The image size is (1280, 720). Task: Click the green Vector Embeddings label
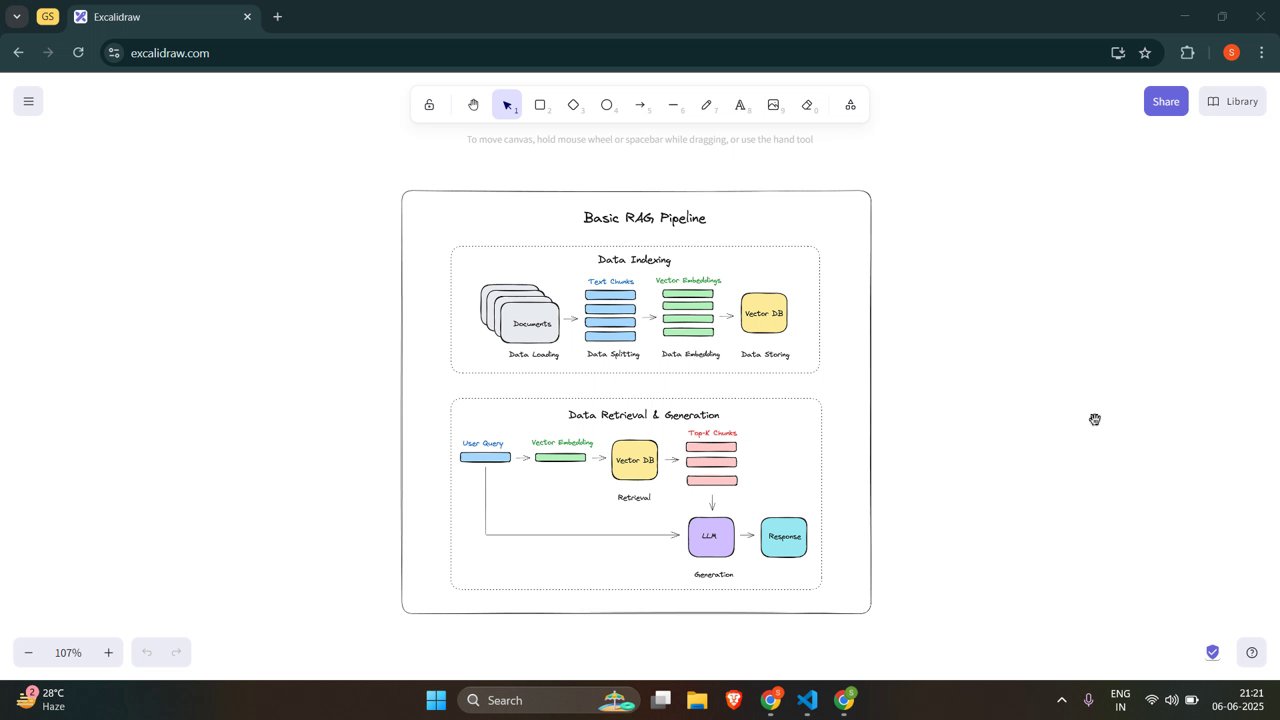pyautogui.click(x=688, y=281)
